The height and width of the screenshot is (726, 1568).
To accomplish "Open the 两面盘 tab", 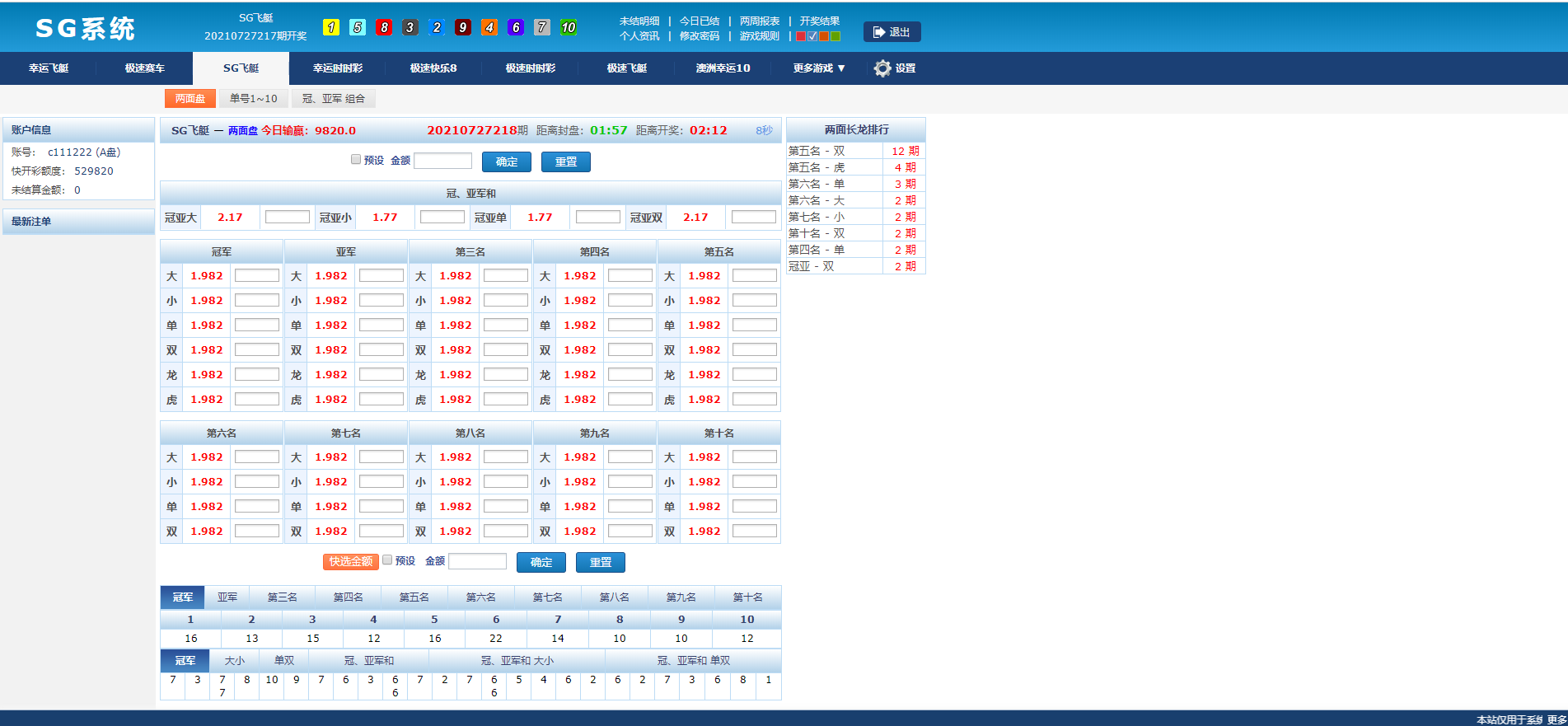I will [x=190, y=99].
